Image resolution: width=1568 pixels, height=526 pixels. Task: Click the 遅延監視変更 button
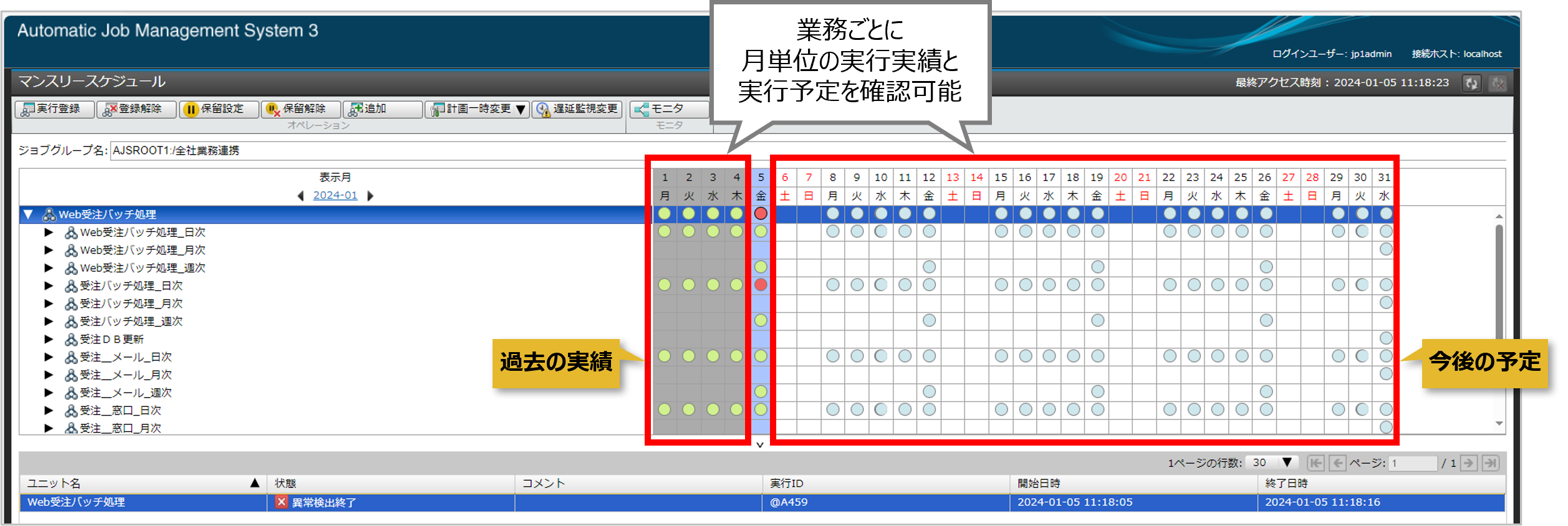point(577,109)
